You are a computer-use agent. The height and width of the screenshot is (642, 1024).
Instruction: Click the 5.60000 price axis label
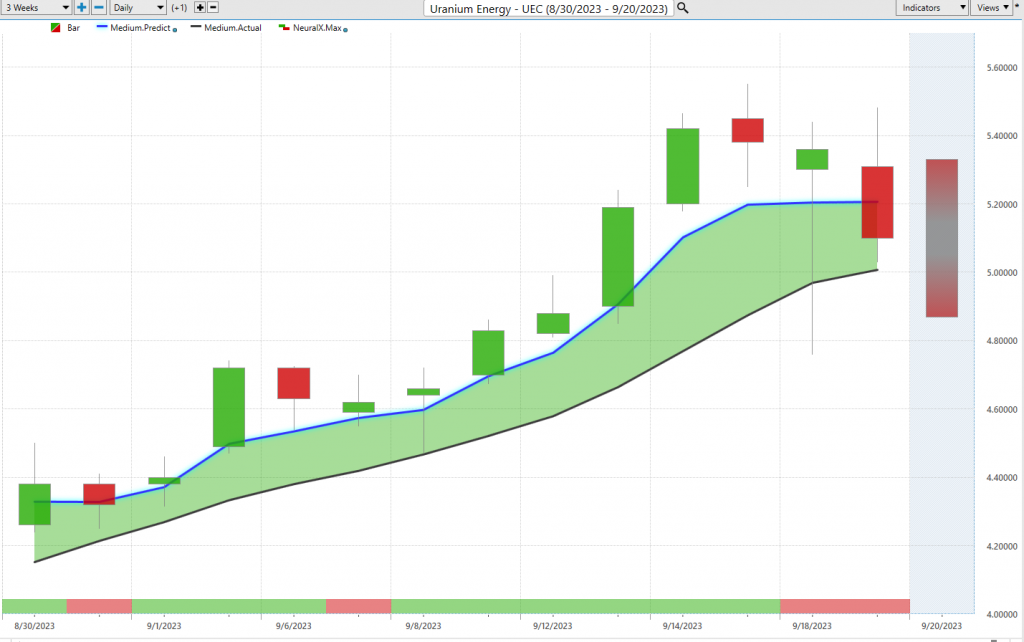[x=1002, y=68]
